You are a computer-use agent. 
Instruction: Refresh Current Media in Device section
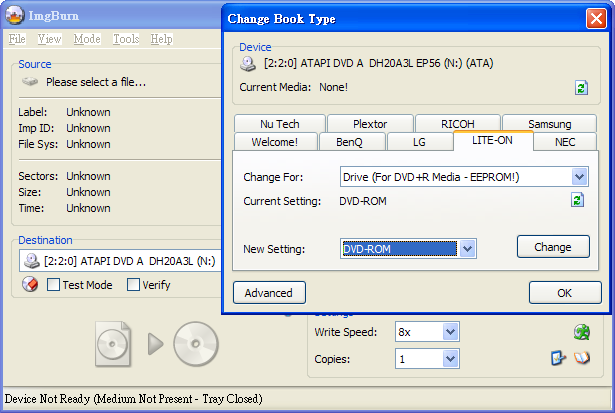click(x=581, y=87)
